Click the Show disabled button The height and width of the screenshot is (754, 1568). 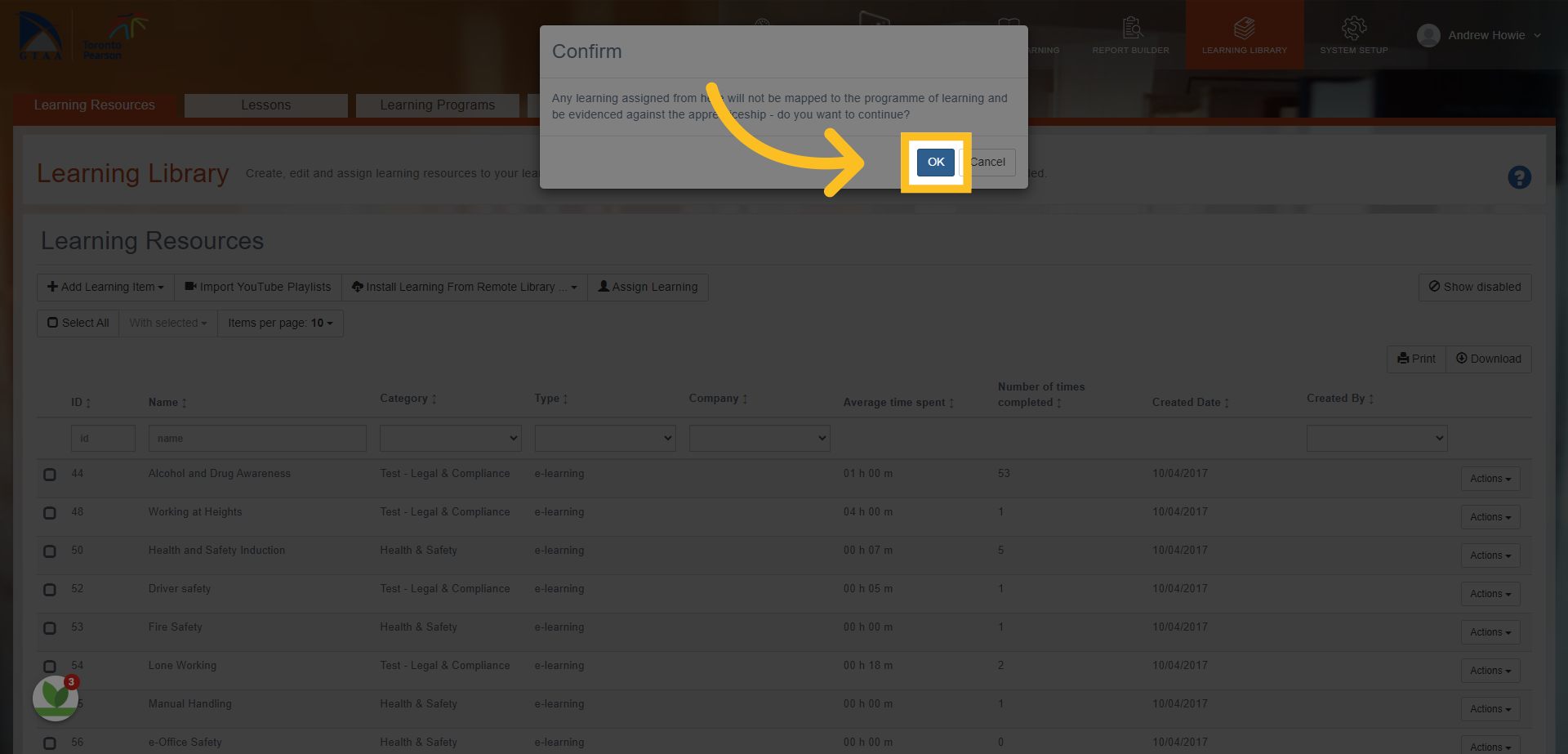coord(1475,287)
